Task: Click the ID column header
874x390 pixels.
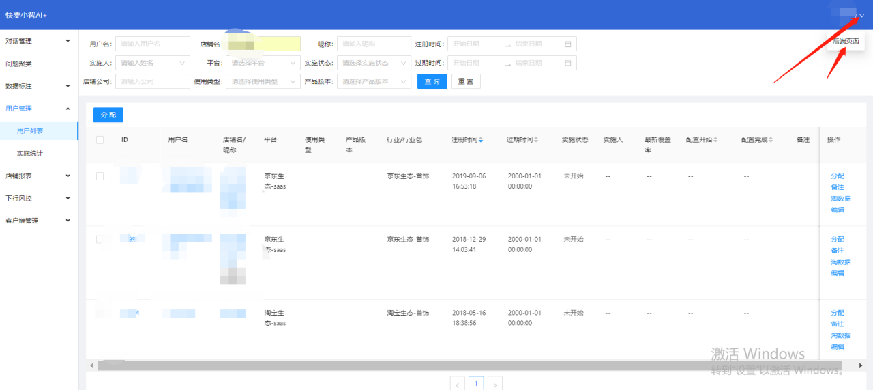Action: pyautogui.click(x=125, y=140)
